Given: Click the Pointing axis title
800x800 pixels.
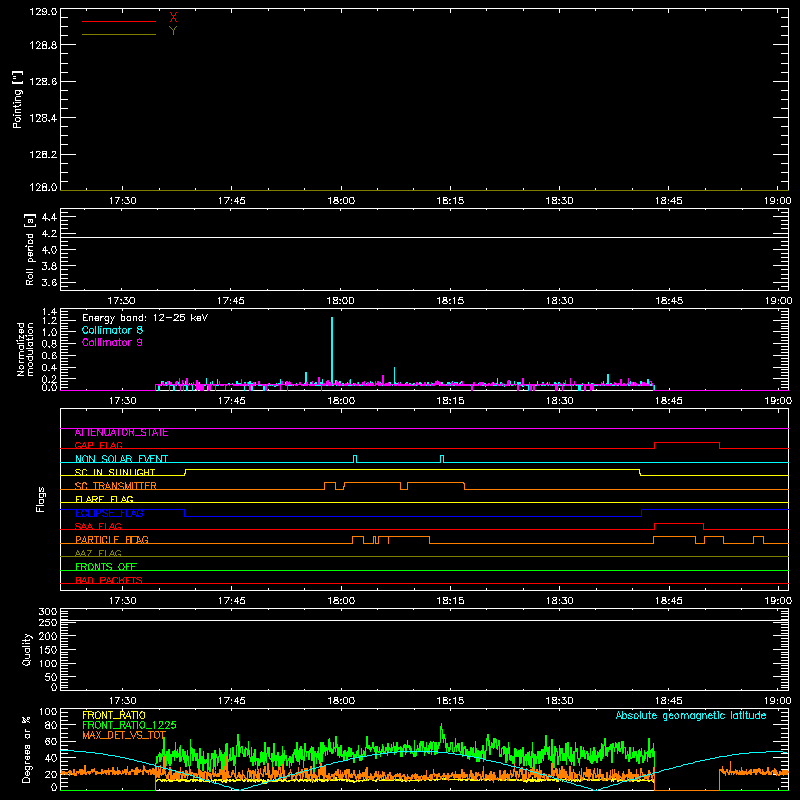Looking at the screenshot, I should (17, 100).
